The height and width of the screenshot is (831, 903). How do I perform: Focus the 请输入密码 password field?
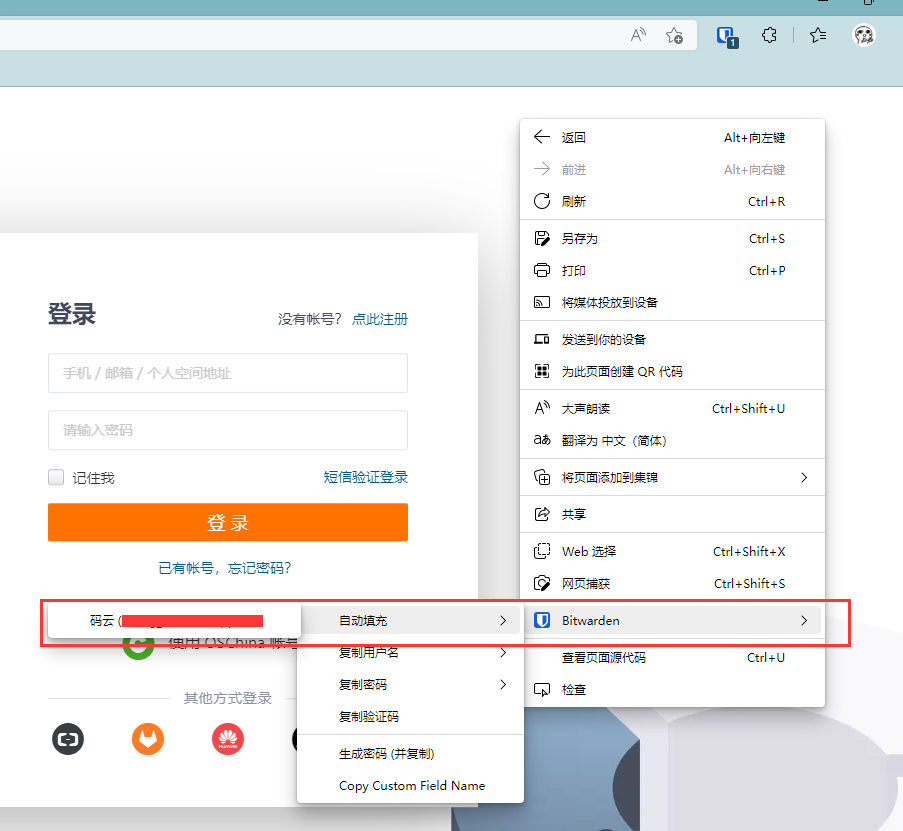(227, 430)
